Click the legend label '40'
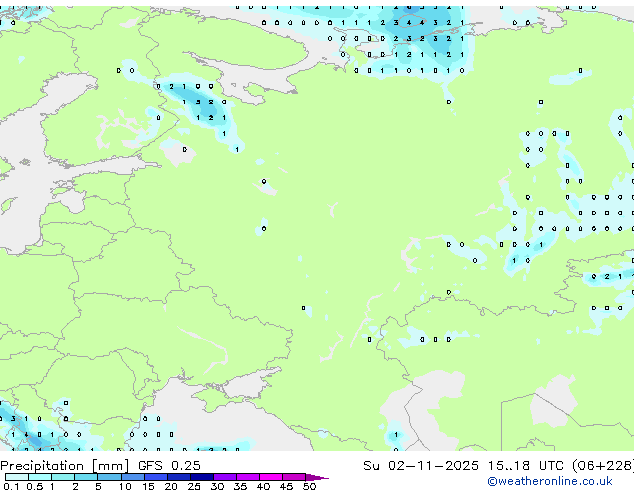This screenshot has height=490, width=634. 263,486
